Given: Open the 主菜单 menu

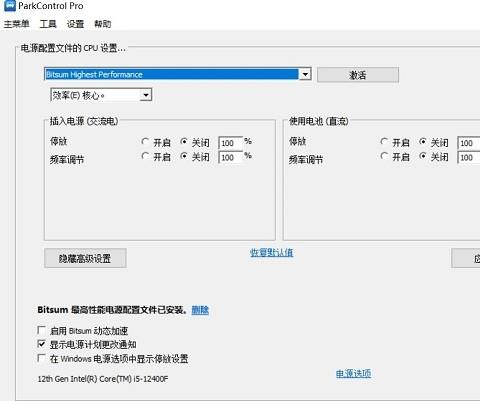Looking at the screenshot, I should point(16,24).
